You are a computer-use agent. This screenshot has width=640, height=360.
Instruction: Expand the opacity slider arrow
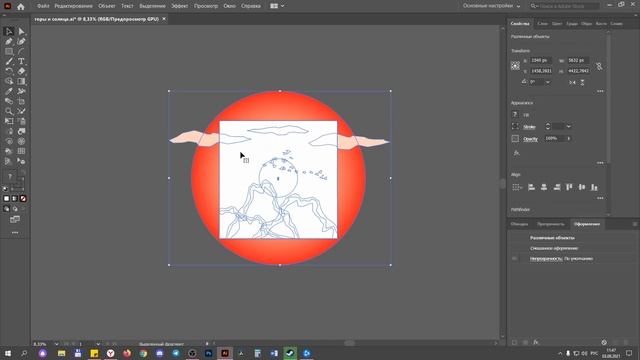point(569,139)
